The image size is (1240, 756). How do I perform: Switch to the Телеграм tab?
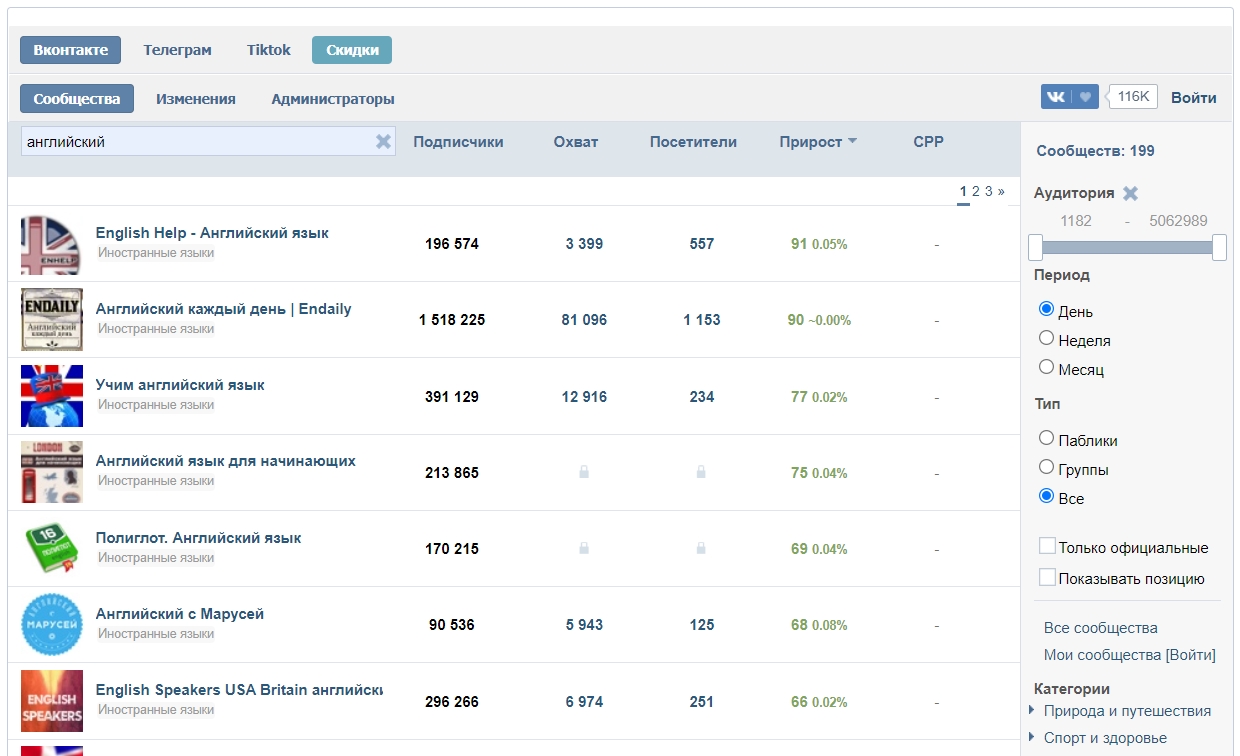tap(177, 50)
